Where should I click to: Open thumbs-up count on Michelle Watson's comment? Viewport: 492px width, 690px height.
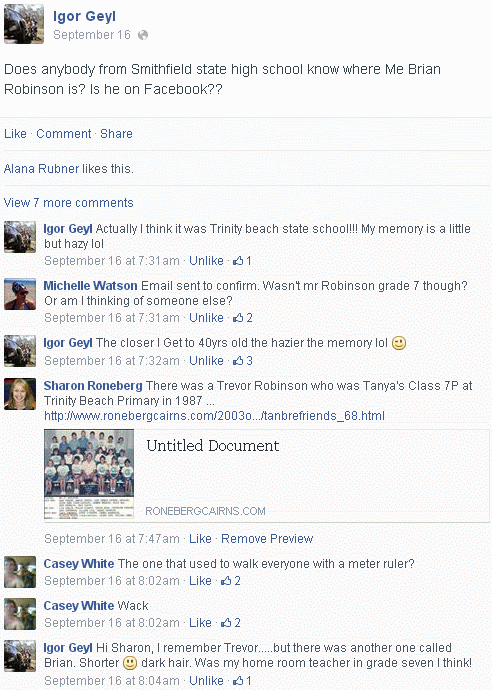(x=242, y=318)
